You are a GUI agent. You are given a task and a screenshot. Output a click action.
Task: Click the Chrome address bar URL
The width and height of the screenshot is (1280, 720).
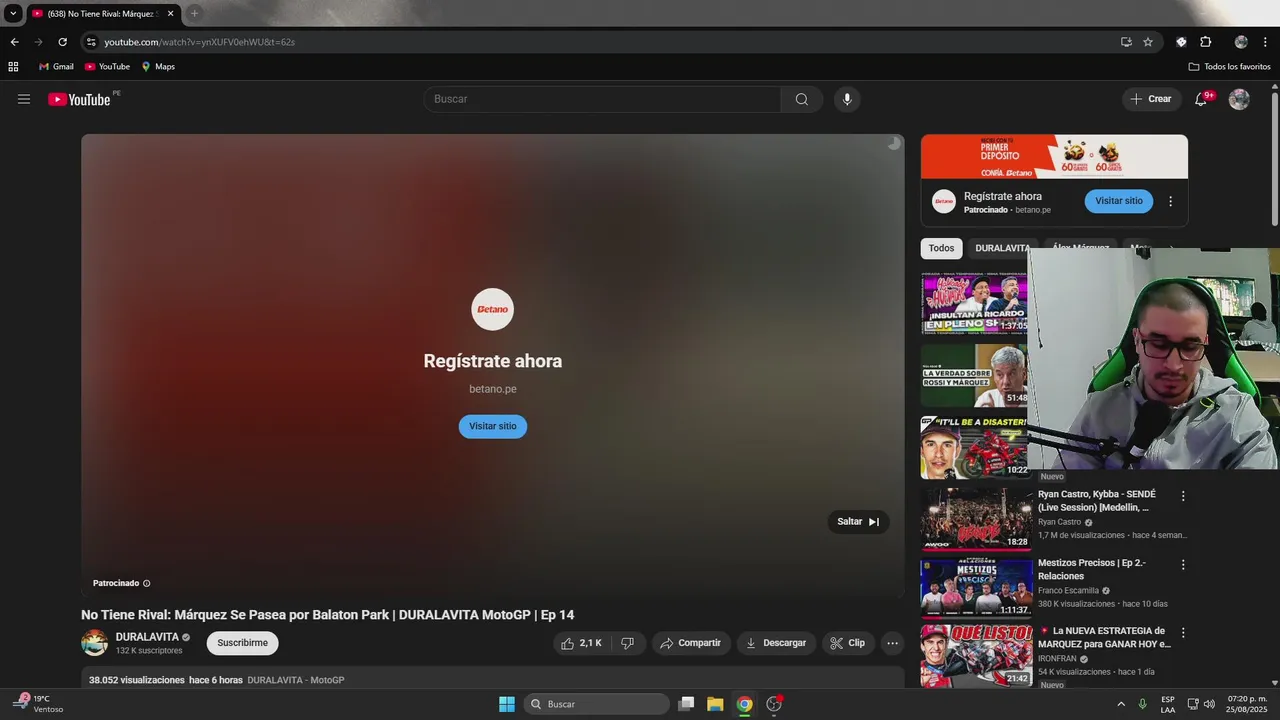(200, 42)
